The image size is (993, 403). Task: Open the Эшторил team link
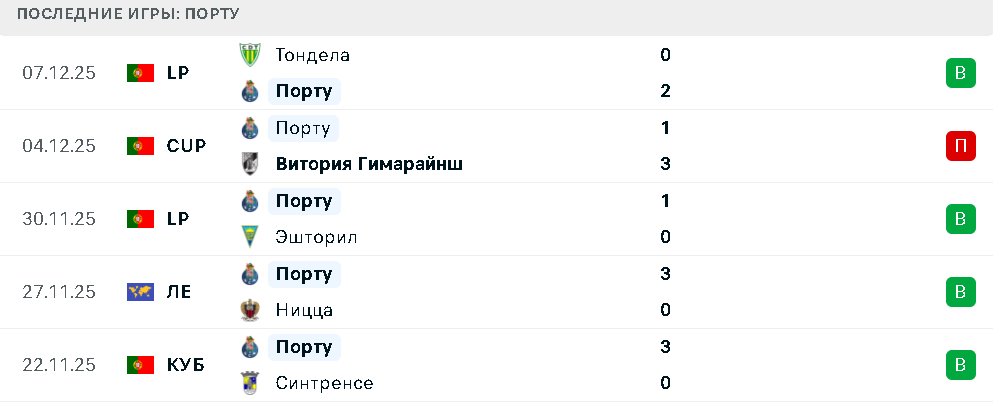(x=316, y=237)
